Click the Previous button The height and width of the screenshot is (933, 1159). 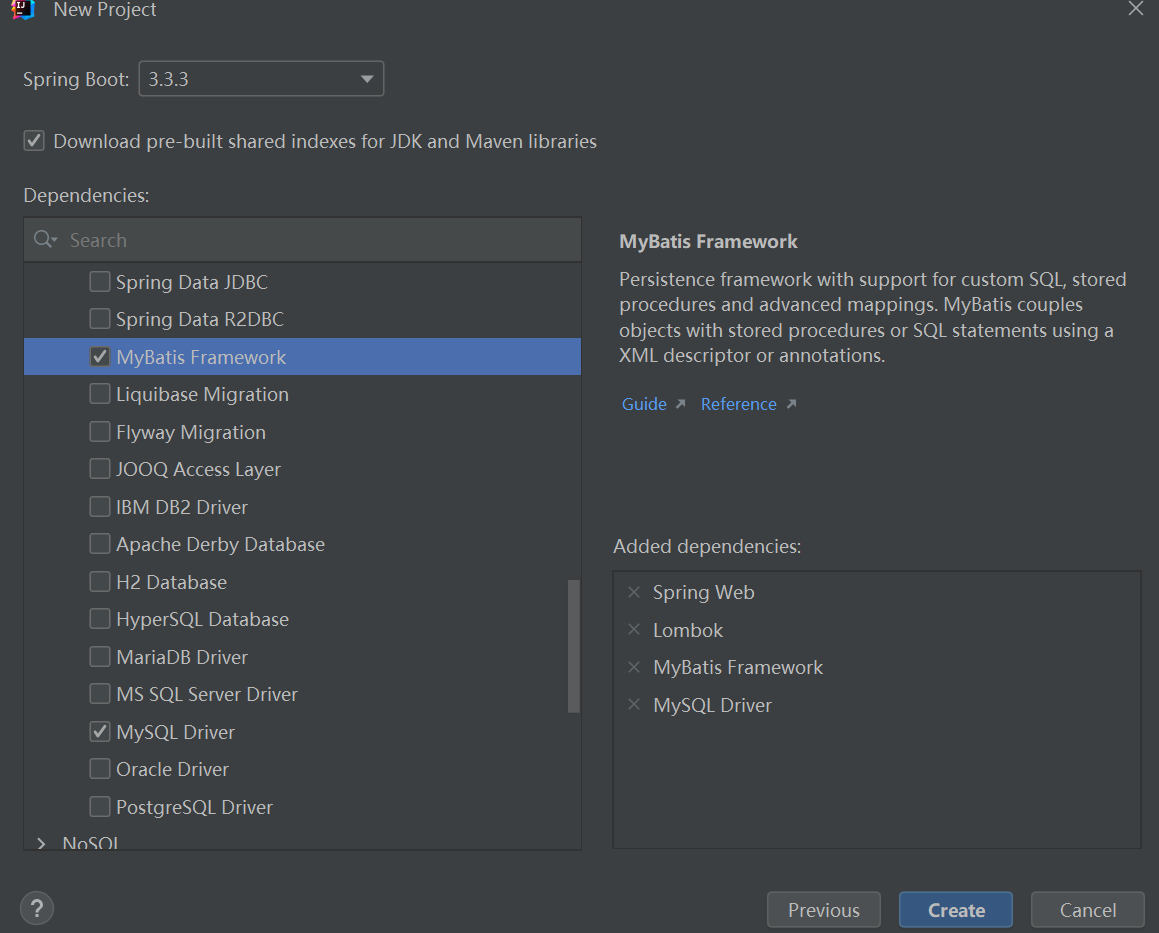coord(823,909)
